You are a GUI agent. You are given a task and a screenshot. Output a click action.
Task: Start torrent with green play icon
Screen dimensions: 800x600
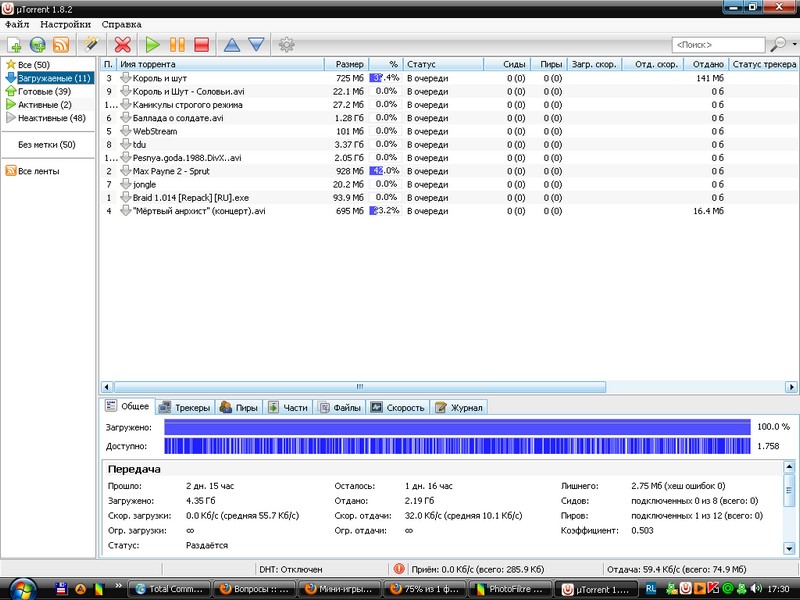pos(152,45)
